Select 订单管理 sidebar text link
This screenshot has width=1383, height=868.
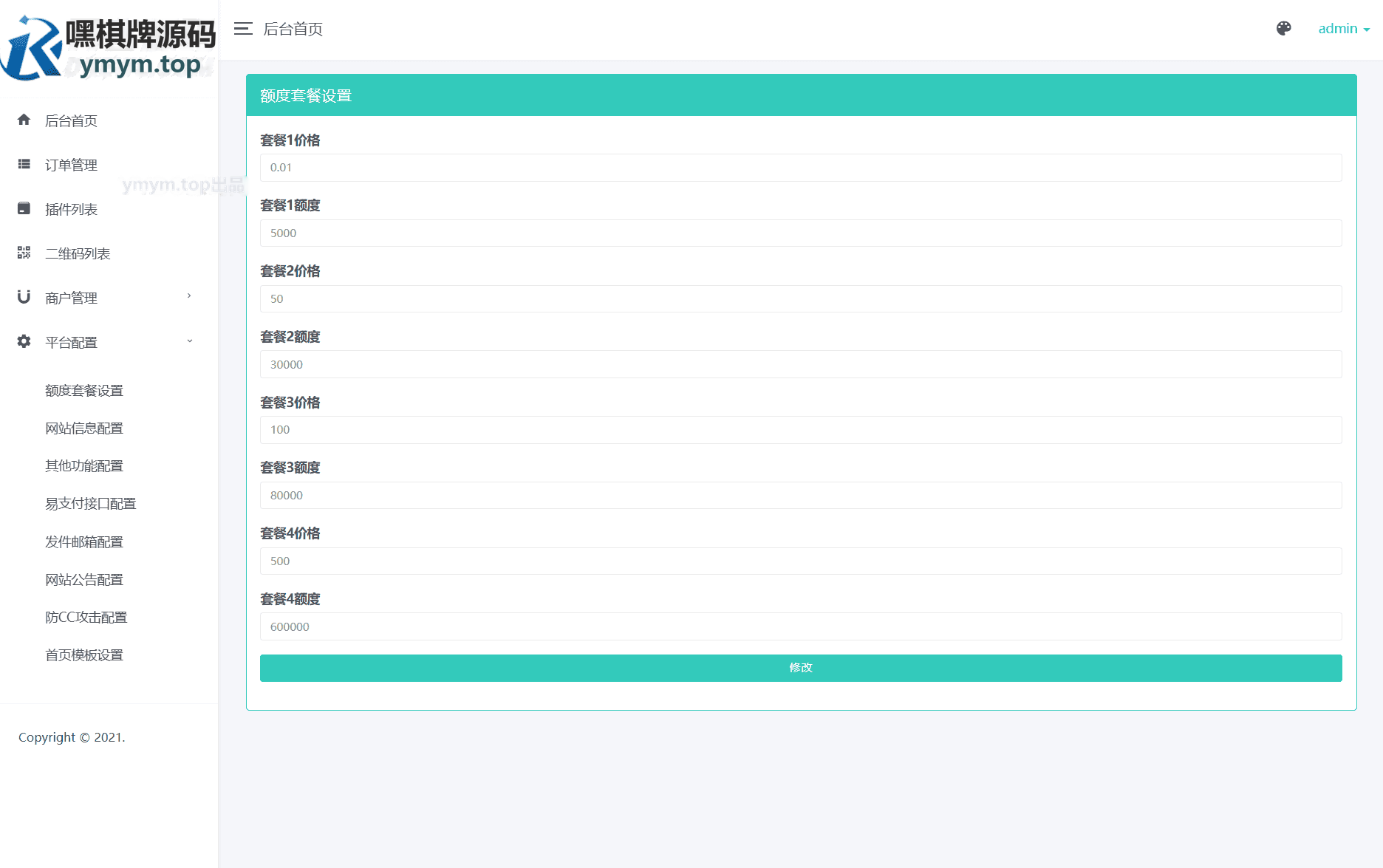(x=71, y=165)
